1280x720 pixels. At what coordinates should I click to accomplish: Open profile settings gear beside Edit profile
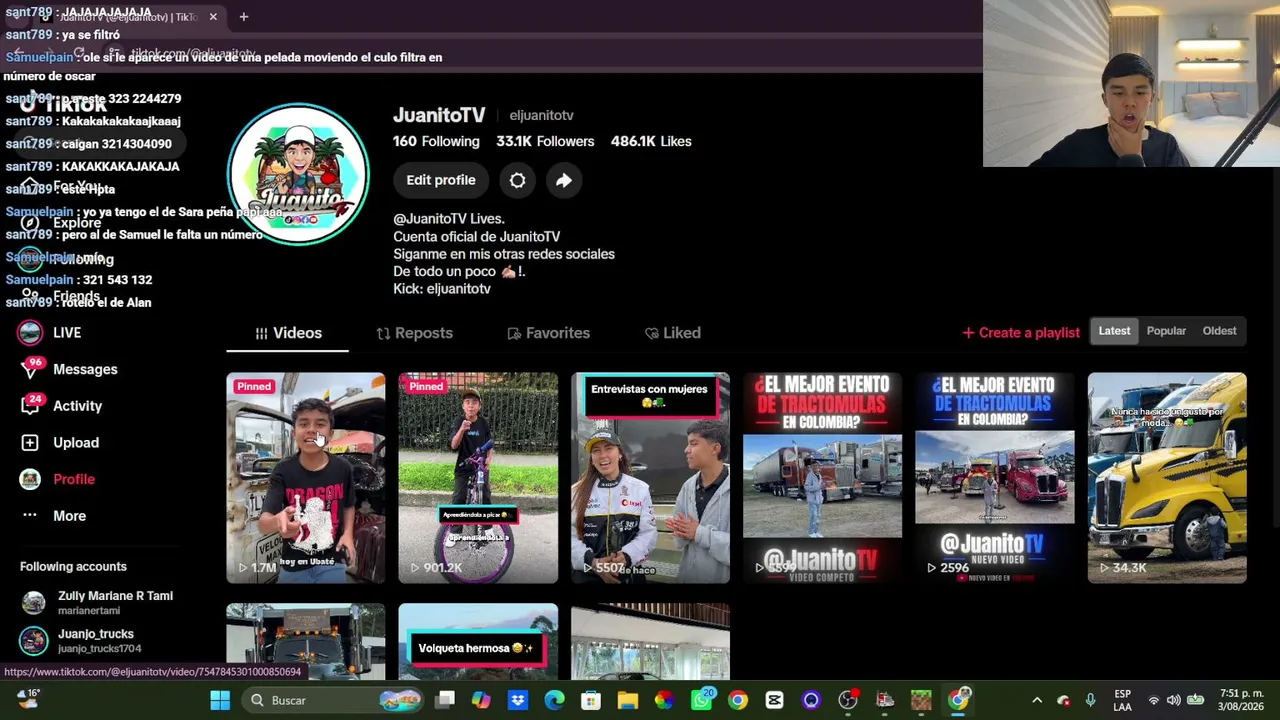(x=517, y=180)
